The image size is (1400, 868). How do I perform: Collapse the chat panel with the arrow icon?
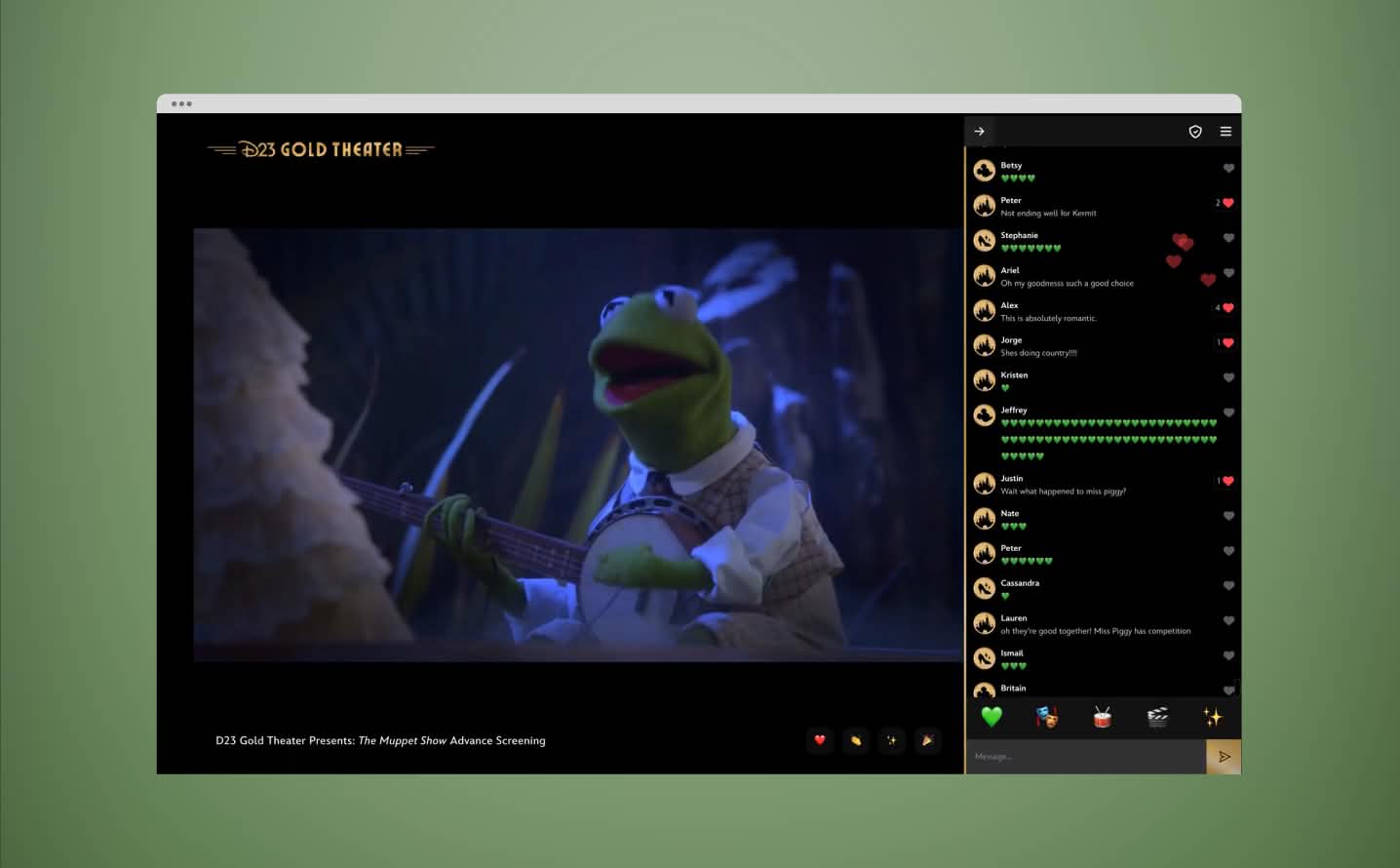[x=980, y=132]
